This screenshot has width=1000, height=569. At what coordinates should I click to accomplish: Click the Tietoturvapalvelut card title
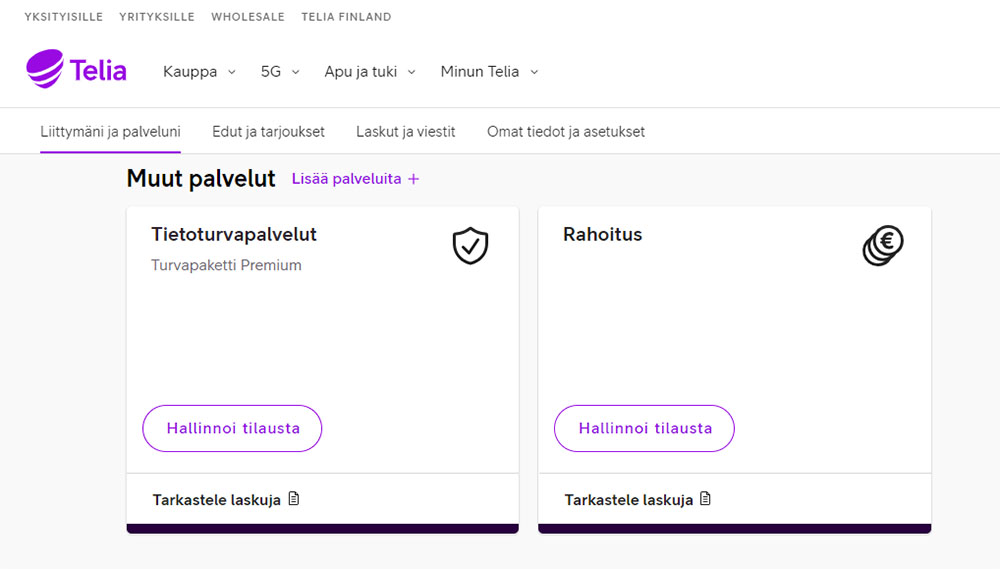[234, 235]
